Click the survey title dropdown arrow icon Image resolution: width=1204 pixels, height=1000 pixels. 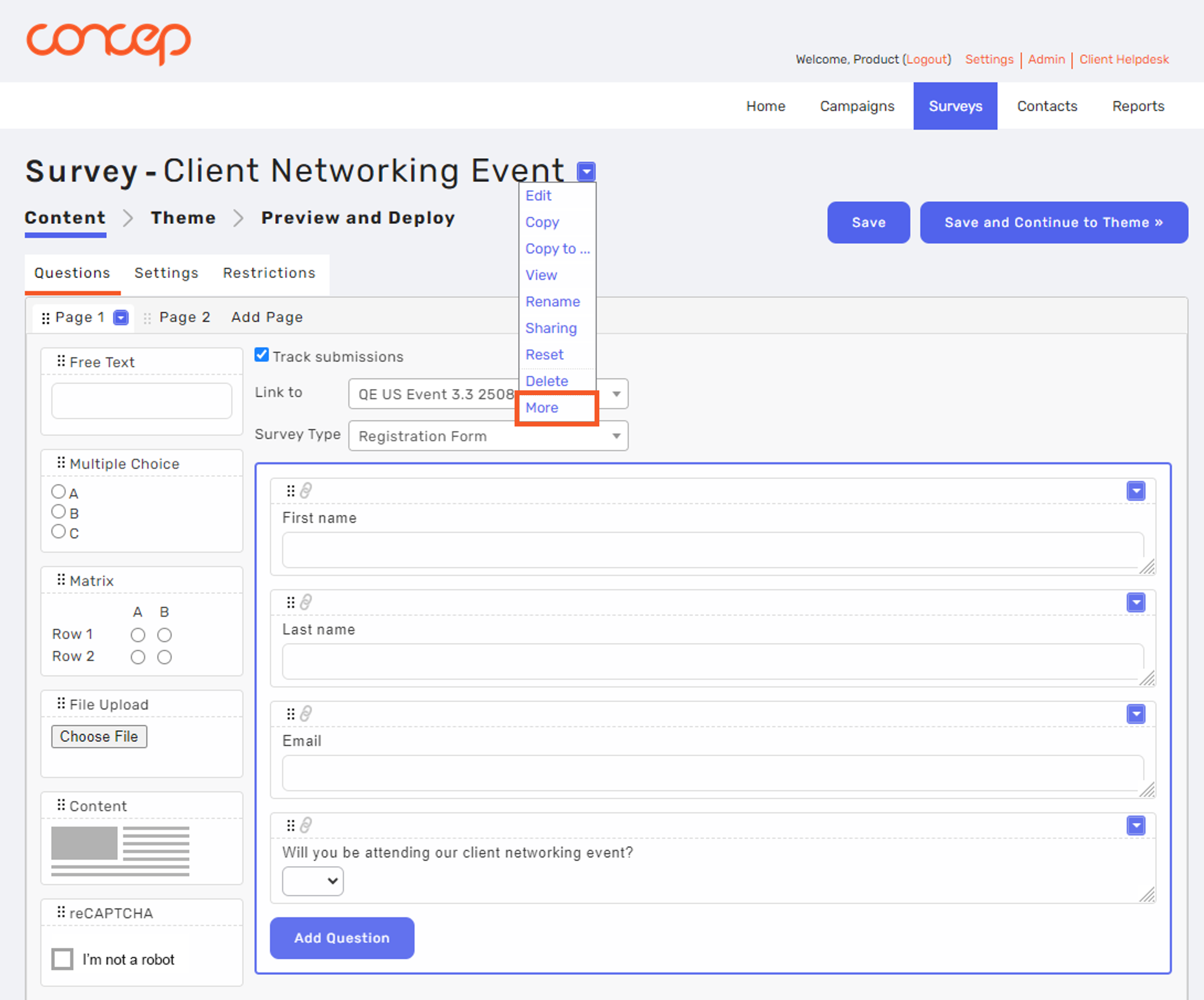[586, 172]
